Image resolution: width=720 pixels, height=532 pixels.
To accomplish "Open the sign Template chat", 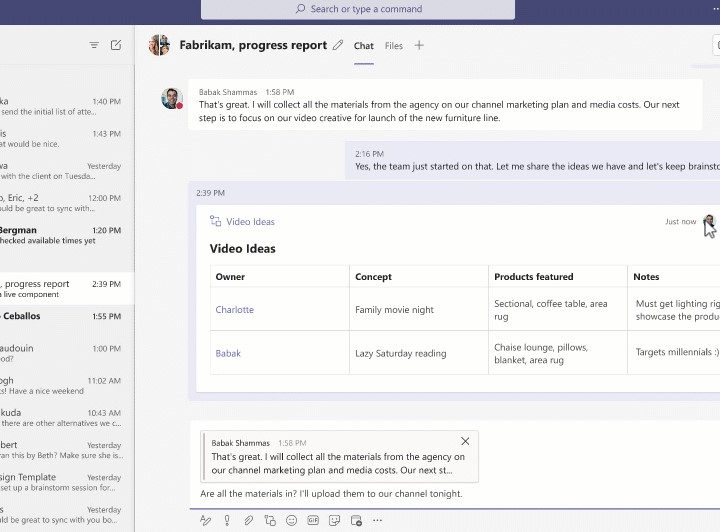I will pos(67,482).
